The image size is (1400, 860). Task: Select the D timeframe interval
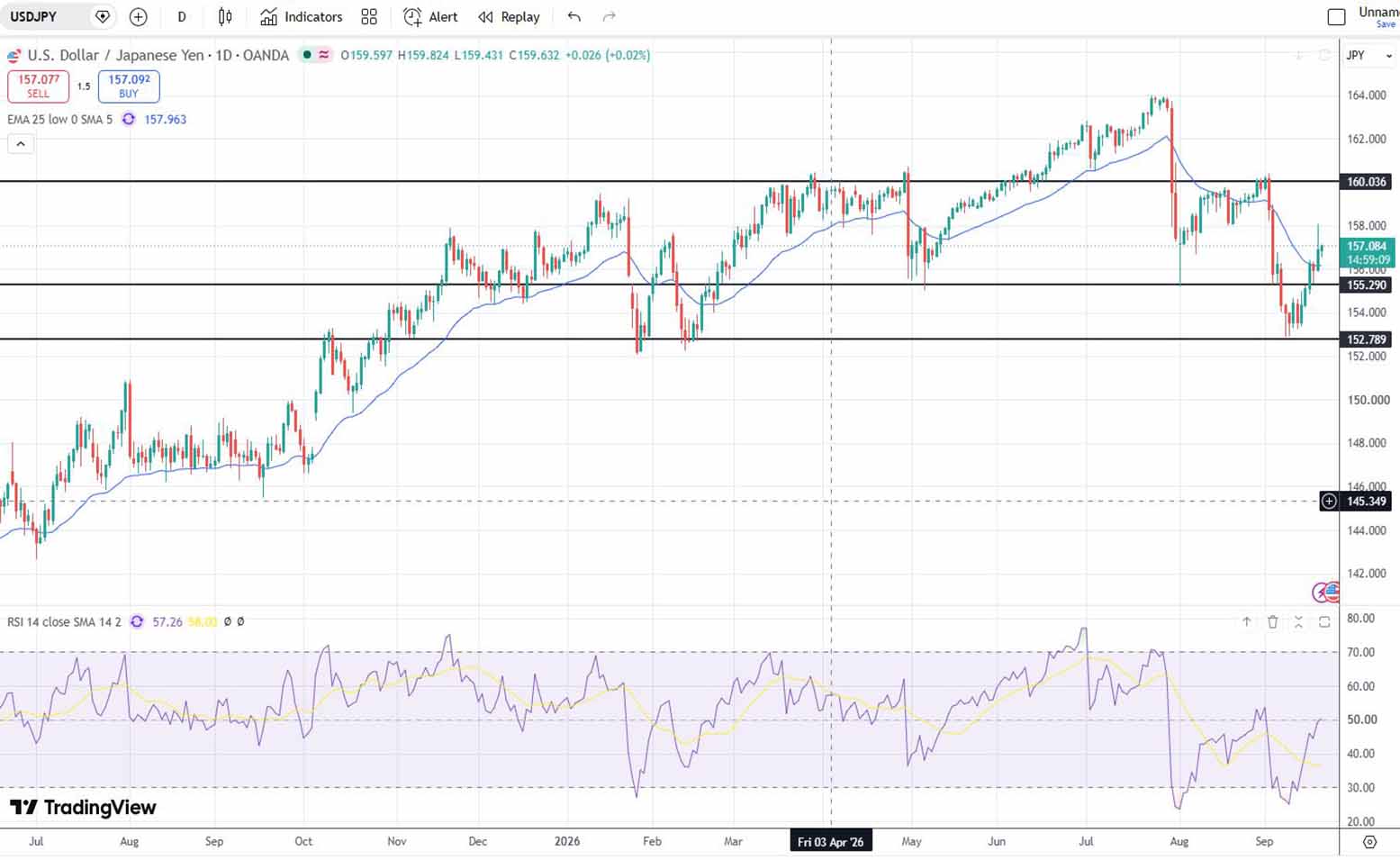pyautogui.click(x=182, y=17)
